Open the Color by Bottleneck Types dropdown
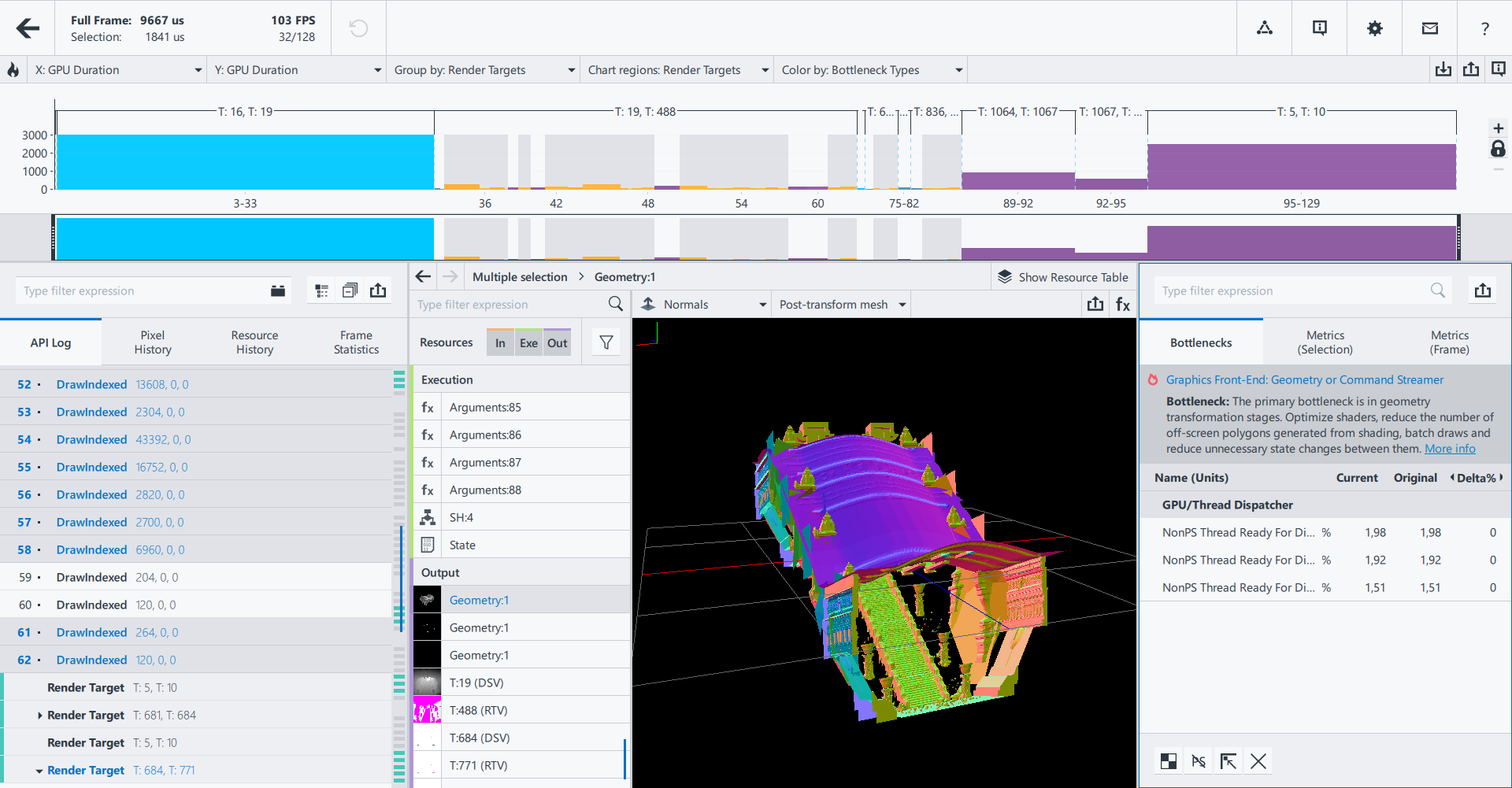1512x788 pixels. (x=871, y=70)
